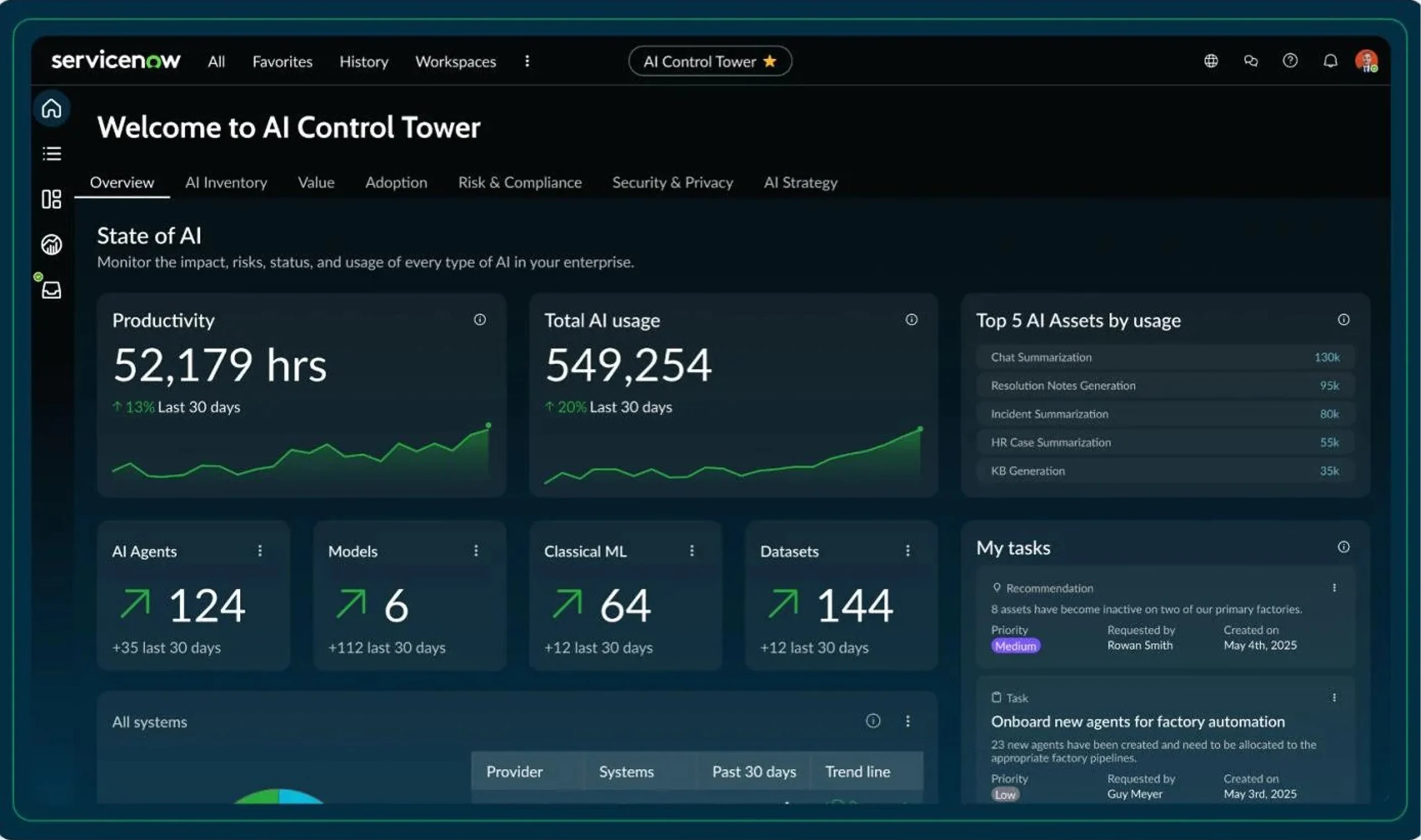Open the list view sidebar icon
This screenshot has height=840, width=1421.
[52, 153]
